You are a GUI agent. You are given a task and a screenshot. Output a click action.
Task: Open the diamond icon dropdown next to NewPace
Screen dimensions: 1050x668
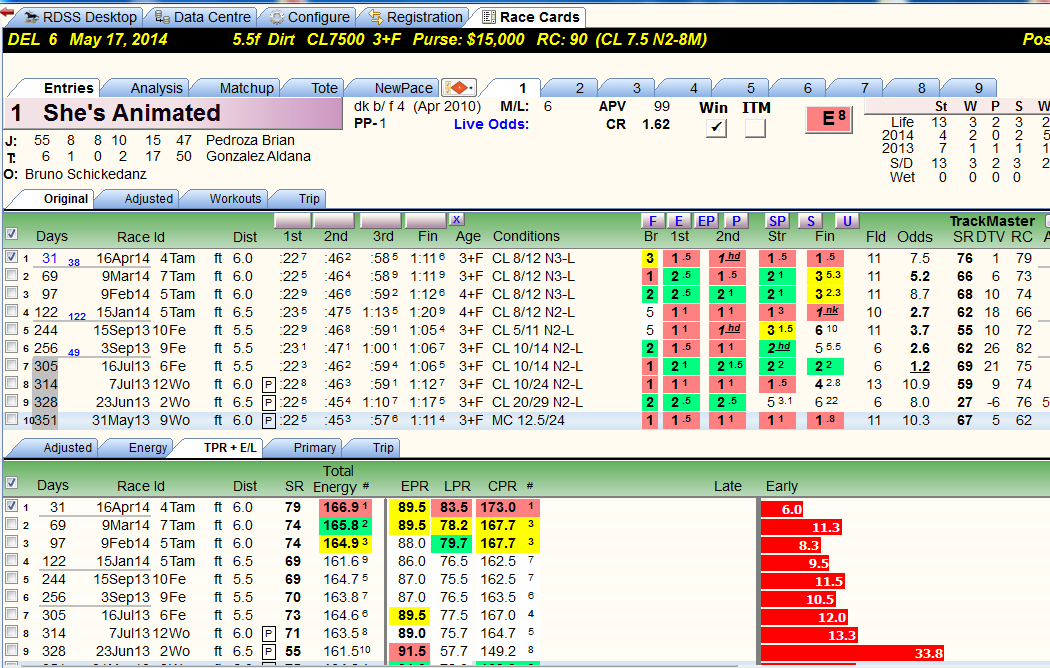[x=459, y=88]
